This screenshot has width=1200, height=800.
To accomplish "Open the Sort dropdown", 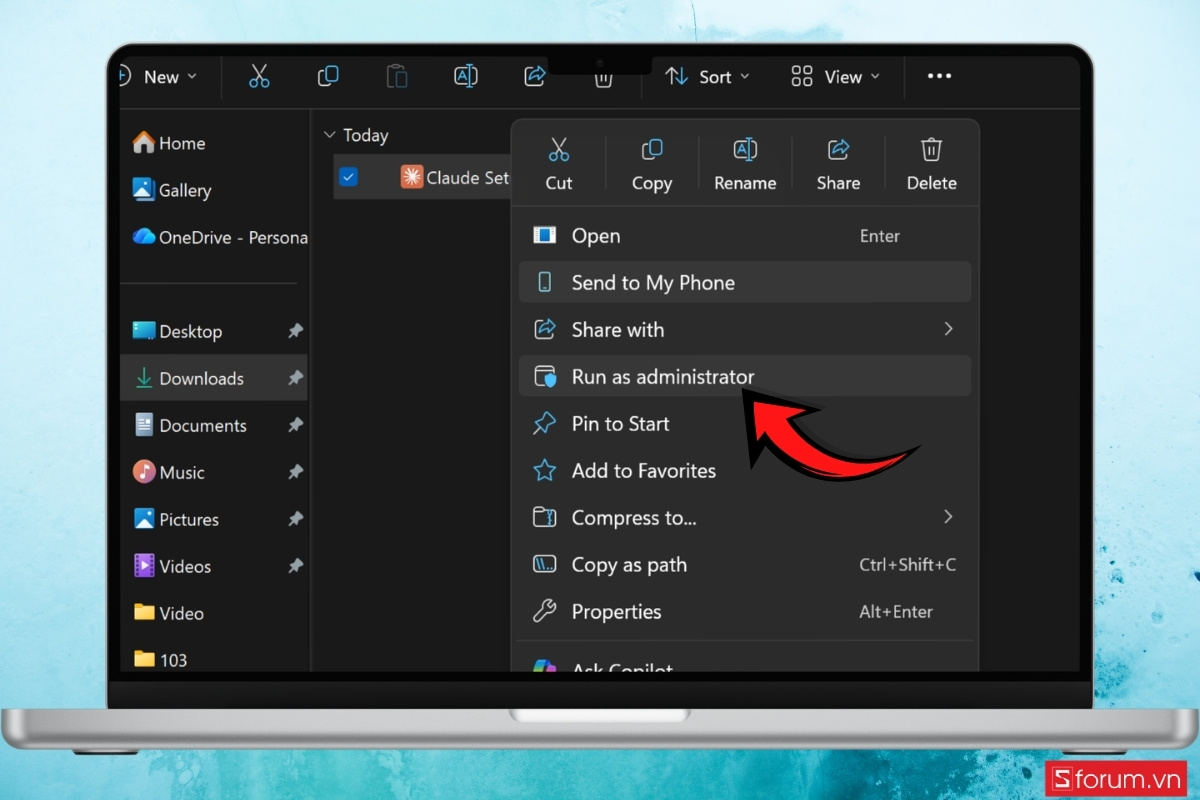I will 707,77.
